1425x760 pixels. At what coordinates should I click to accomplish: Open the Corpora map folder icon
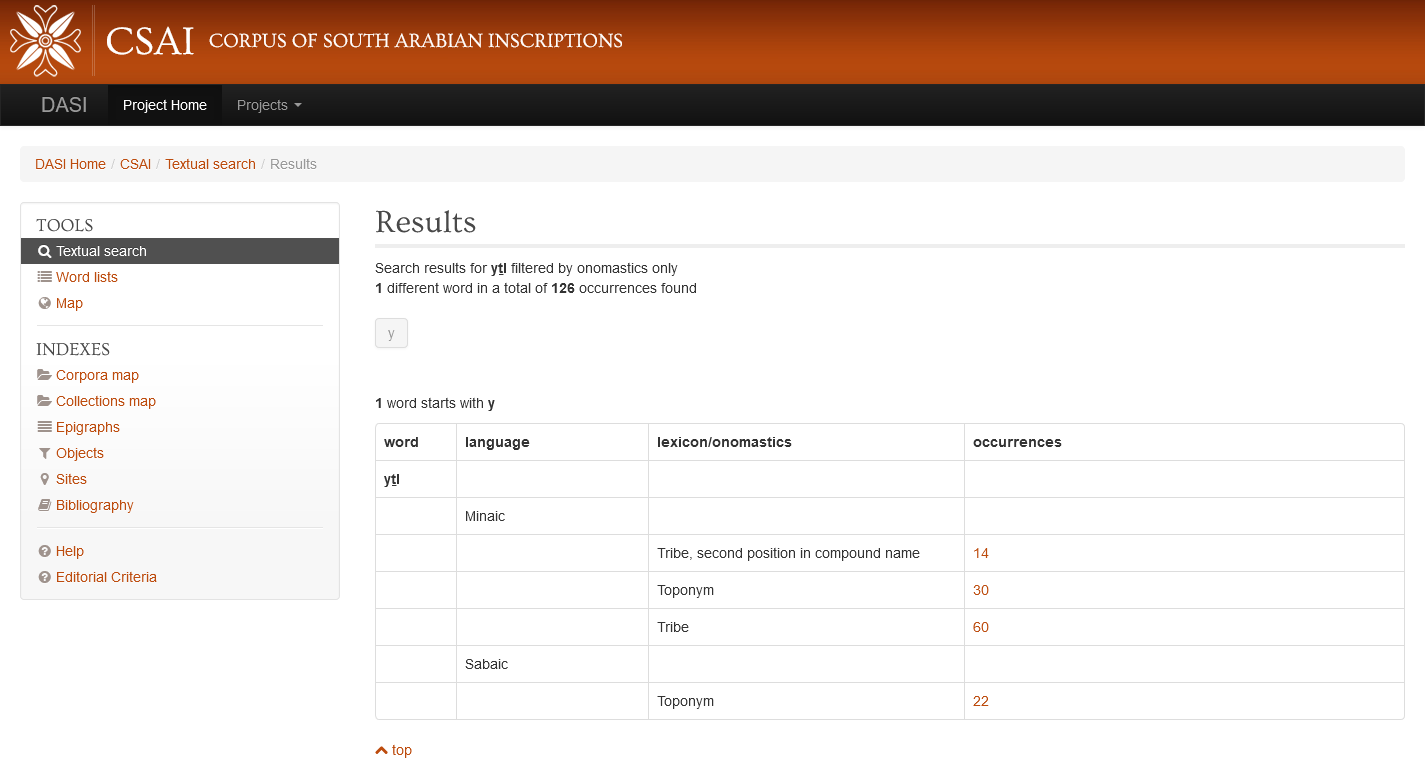tap(44, 375)
